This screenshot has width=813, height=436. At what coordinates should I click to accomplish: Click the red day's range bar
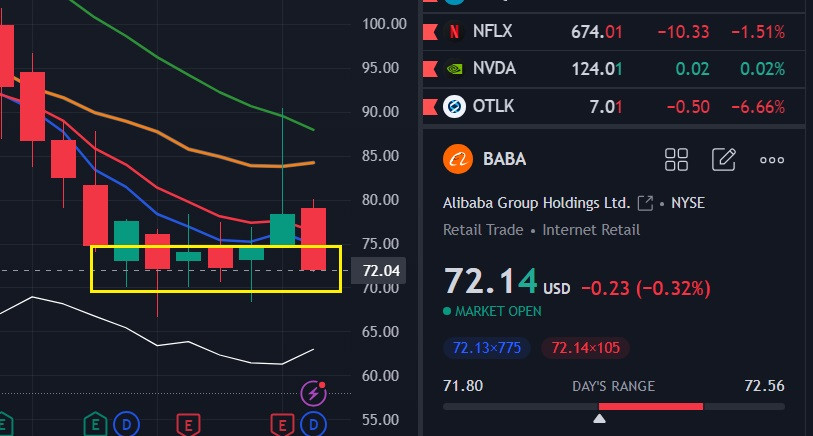(651, 406)
